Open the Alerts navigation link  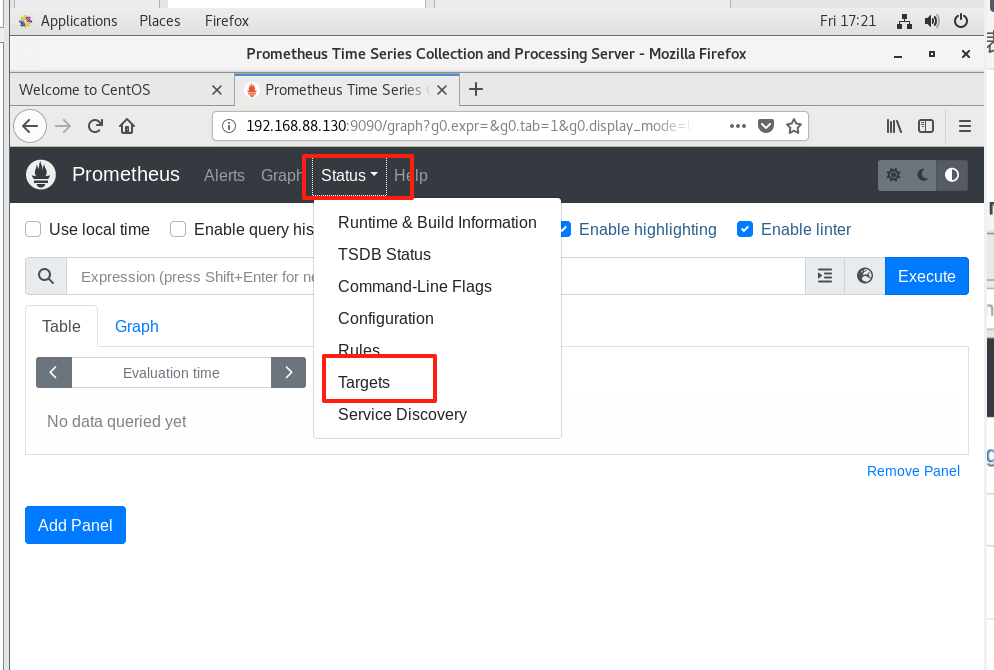pyautogui.click(x=224, y=176)
